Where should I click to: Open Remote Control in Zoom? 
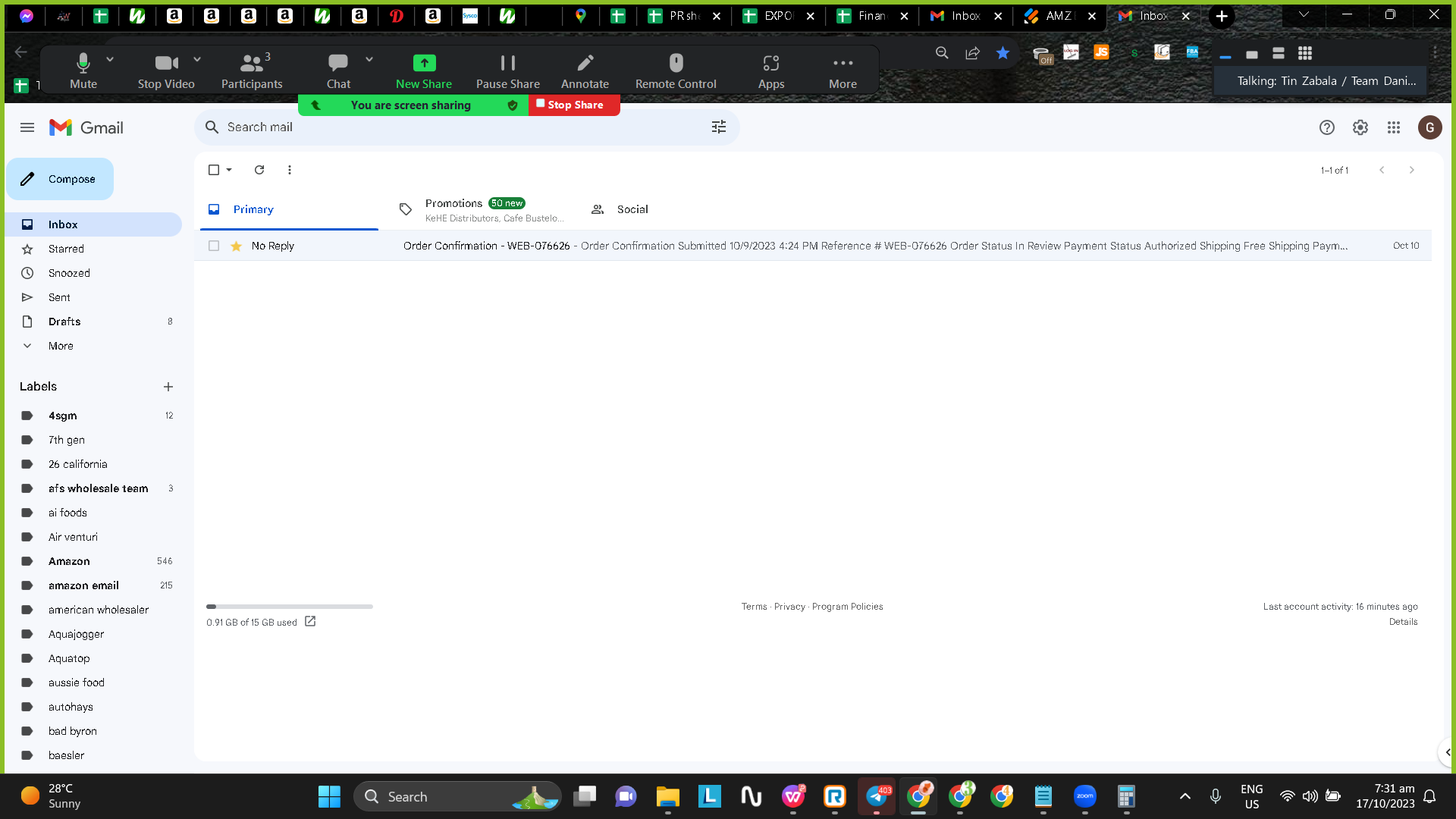(x=676, y=71)
